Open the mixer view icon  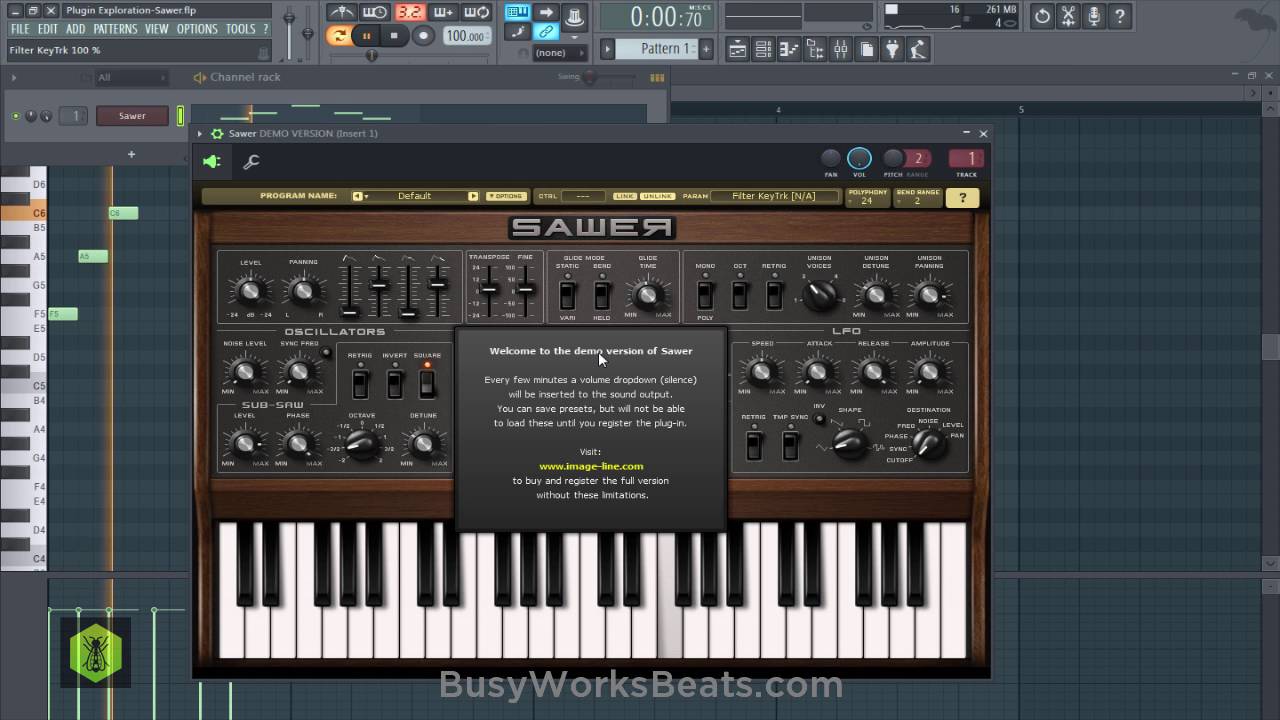[841, 49]
